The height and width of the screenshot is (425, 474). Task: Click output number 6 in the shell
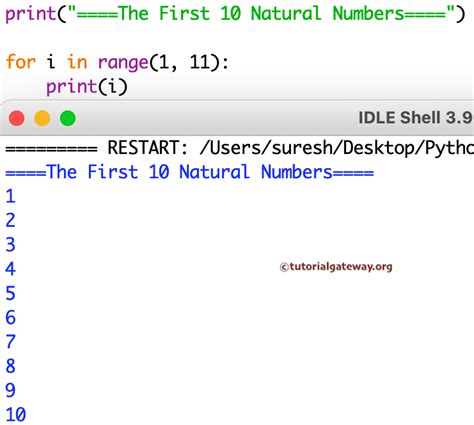(x=10, y=318)
